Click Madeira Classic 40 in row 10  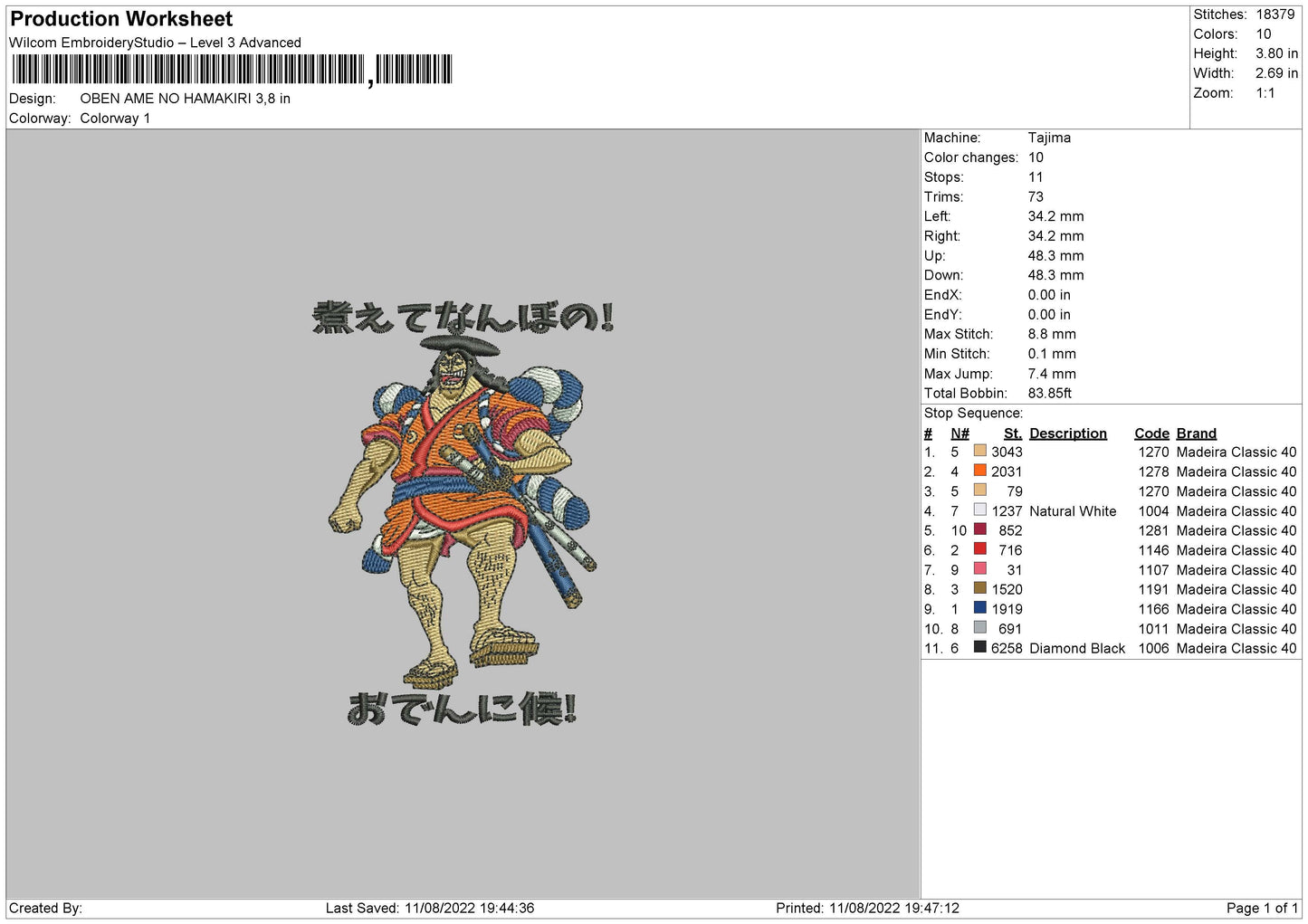pyautogui.click(x=1236, y=629)
